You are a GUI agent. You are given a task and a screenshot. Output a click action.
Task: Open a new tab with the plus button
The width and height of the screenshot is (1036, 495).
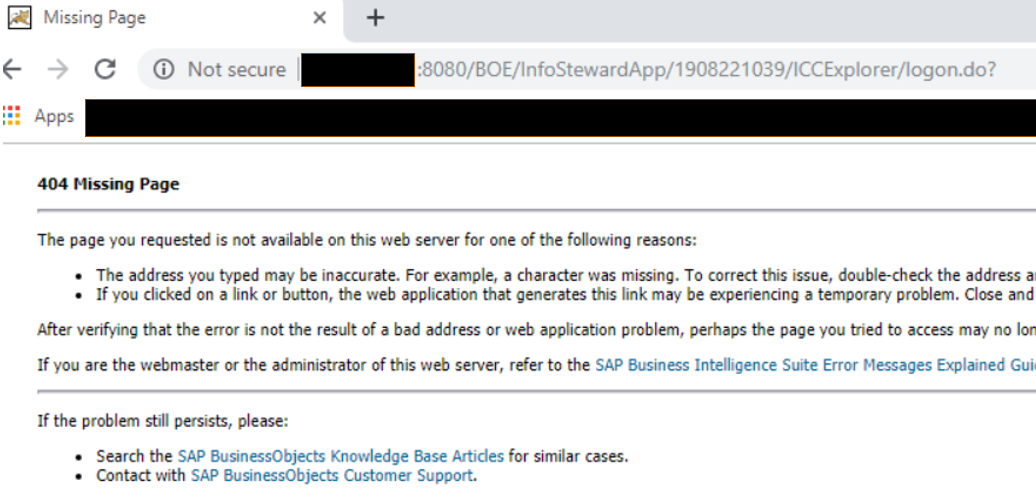(375, 18)
